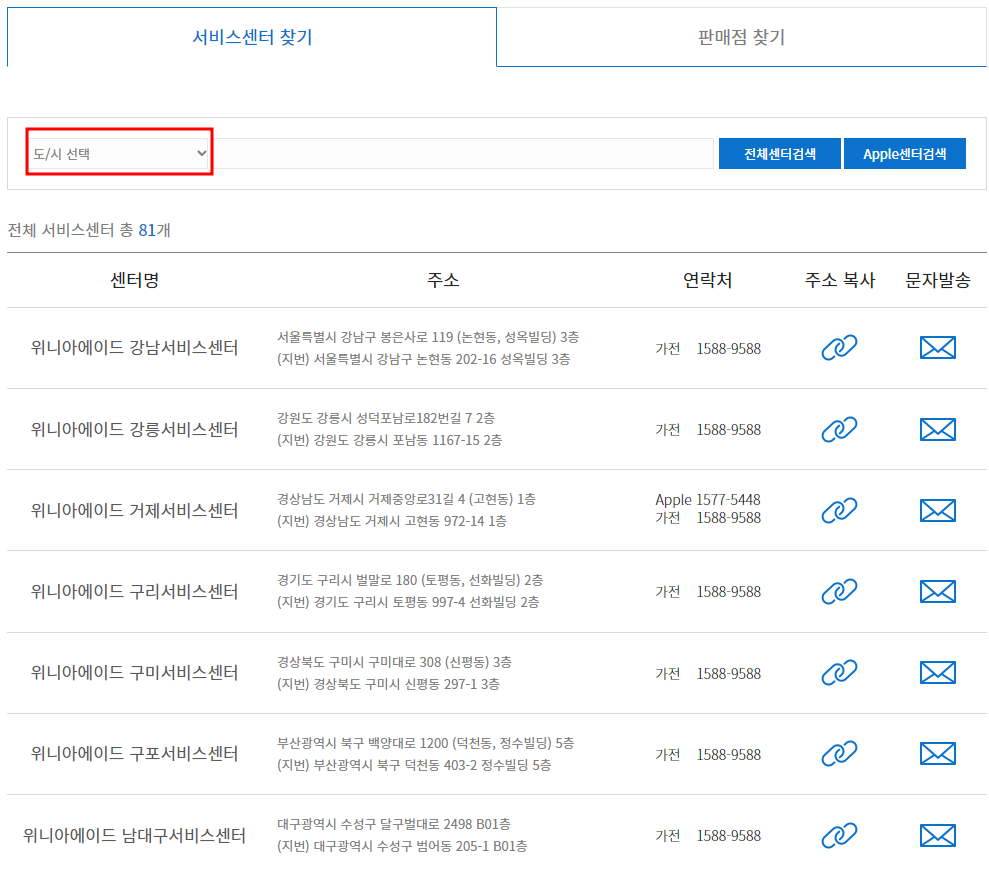The image size is (989, 874).
Task: Click (지번) 강남구 논현동 202-16 address
Action: 423,359
